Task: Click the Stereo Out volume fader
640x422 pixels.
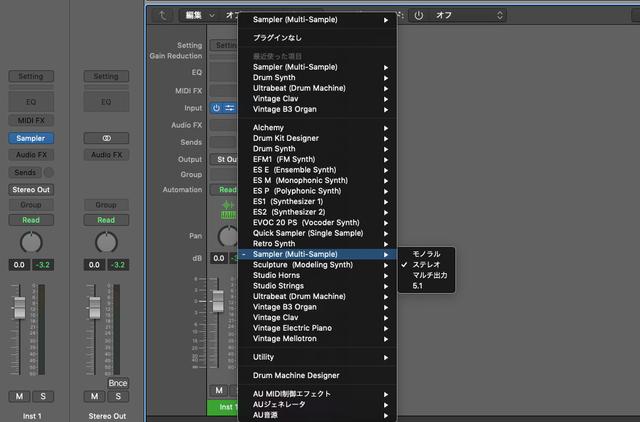Action: 95,308
